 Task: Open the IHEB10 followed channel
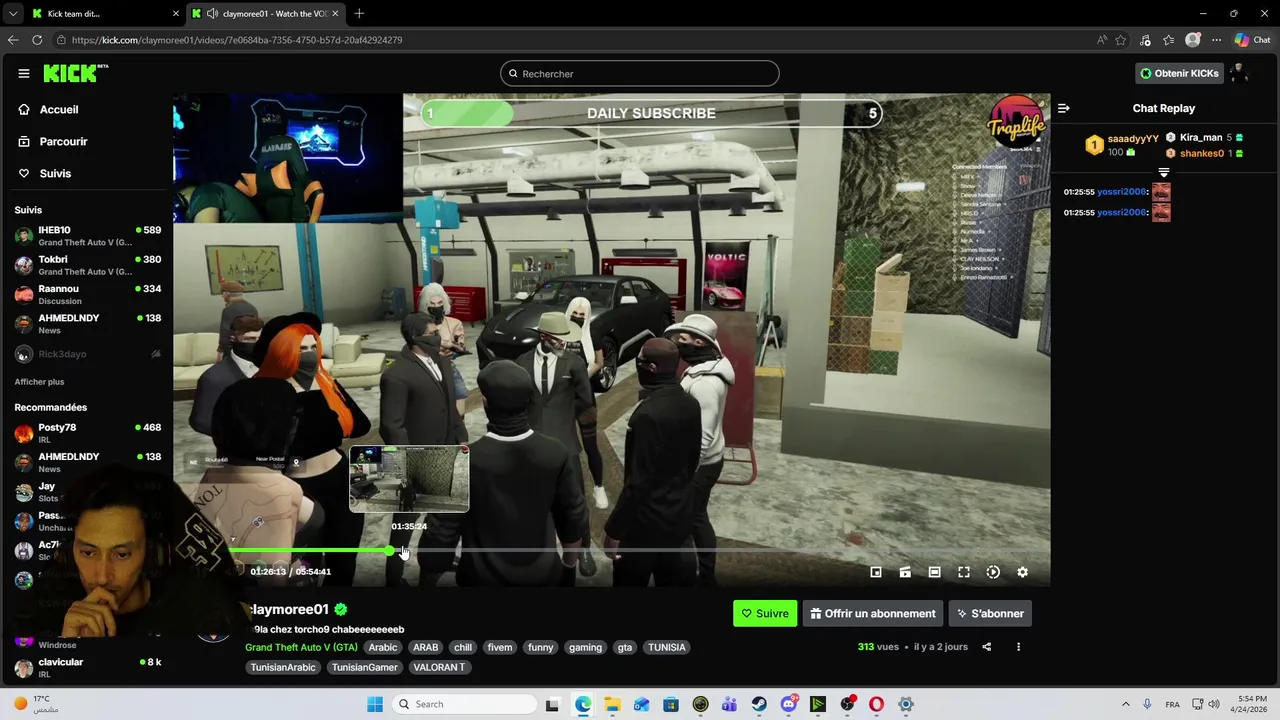pos(87,236)
